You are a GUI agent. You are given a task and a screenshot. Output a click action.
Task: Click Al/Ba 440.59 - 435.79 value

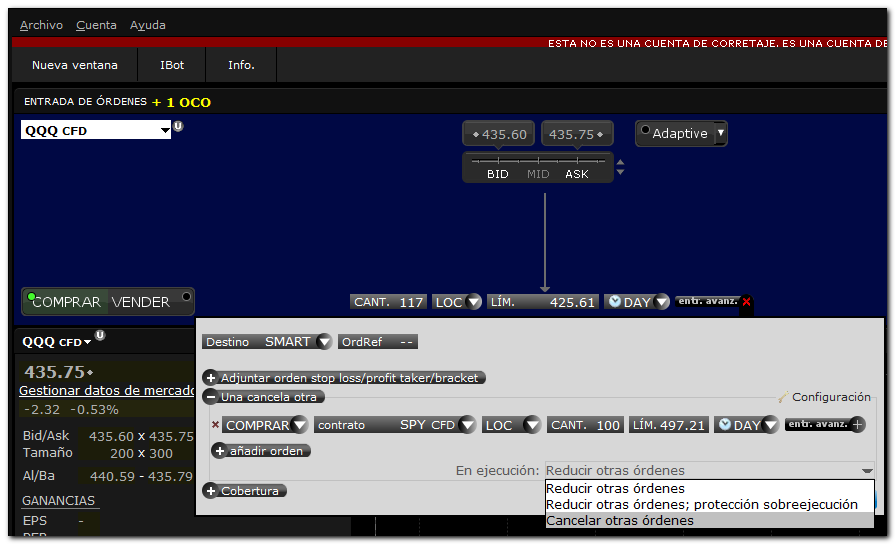[x=141, y=476]
